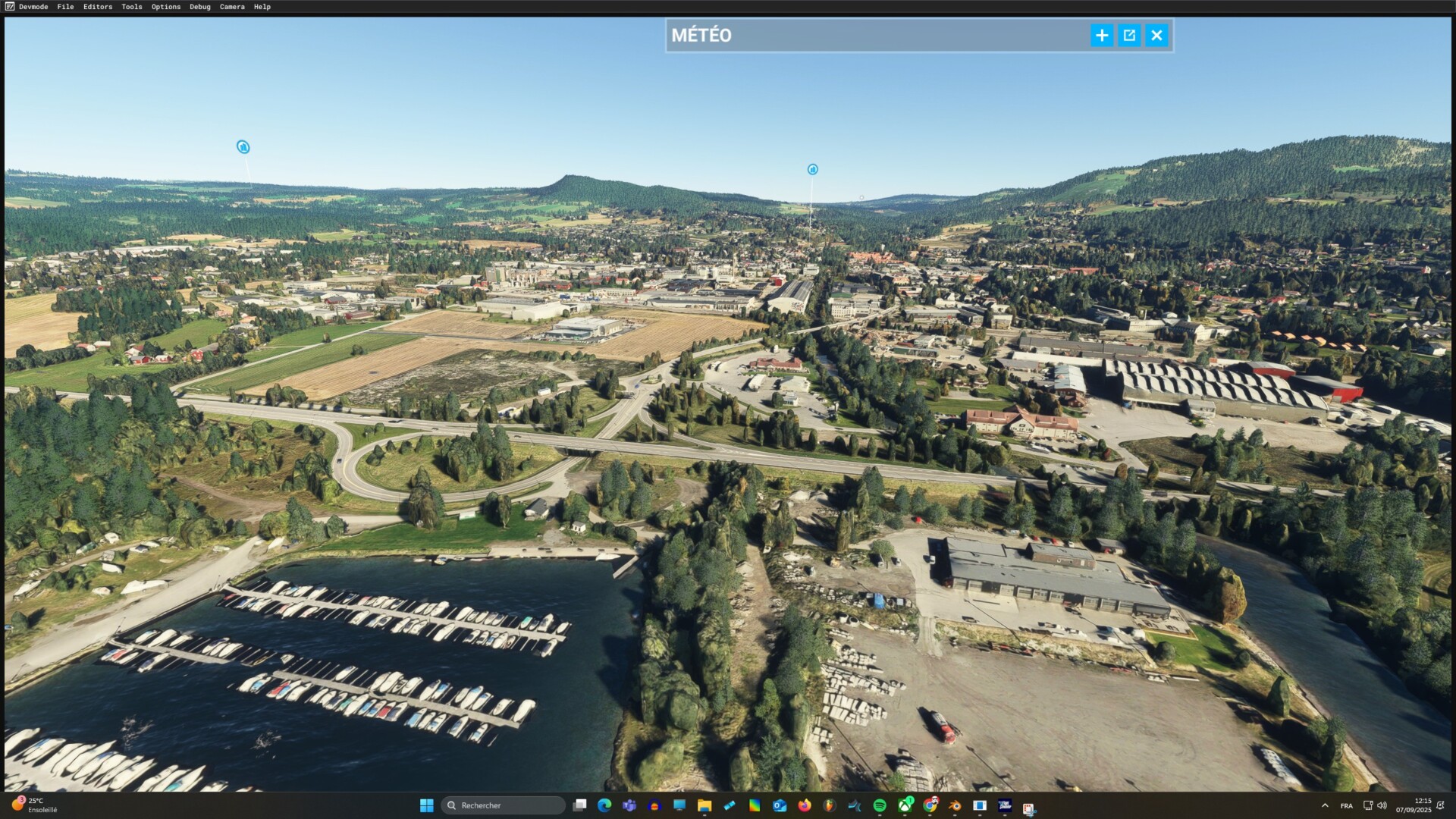Open volume control in system tray
1456x819 pixels.
(1382, 805)
